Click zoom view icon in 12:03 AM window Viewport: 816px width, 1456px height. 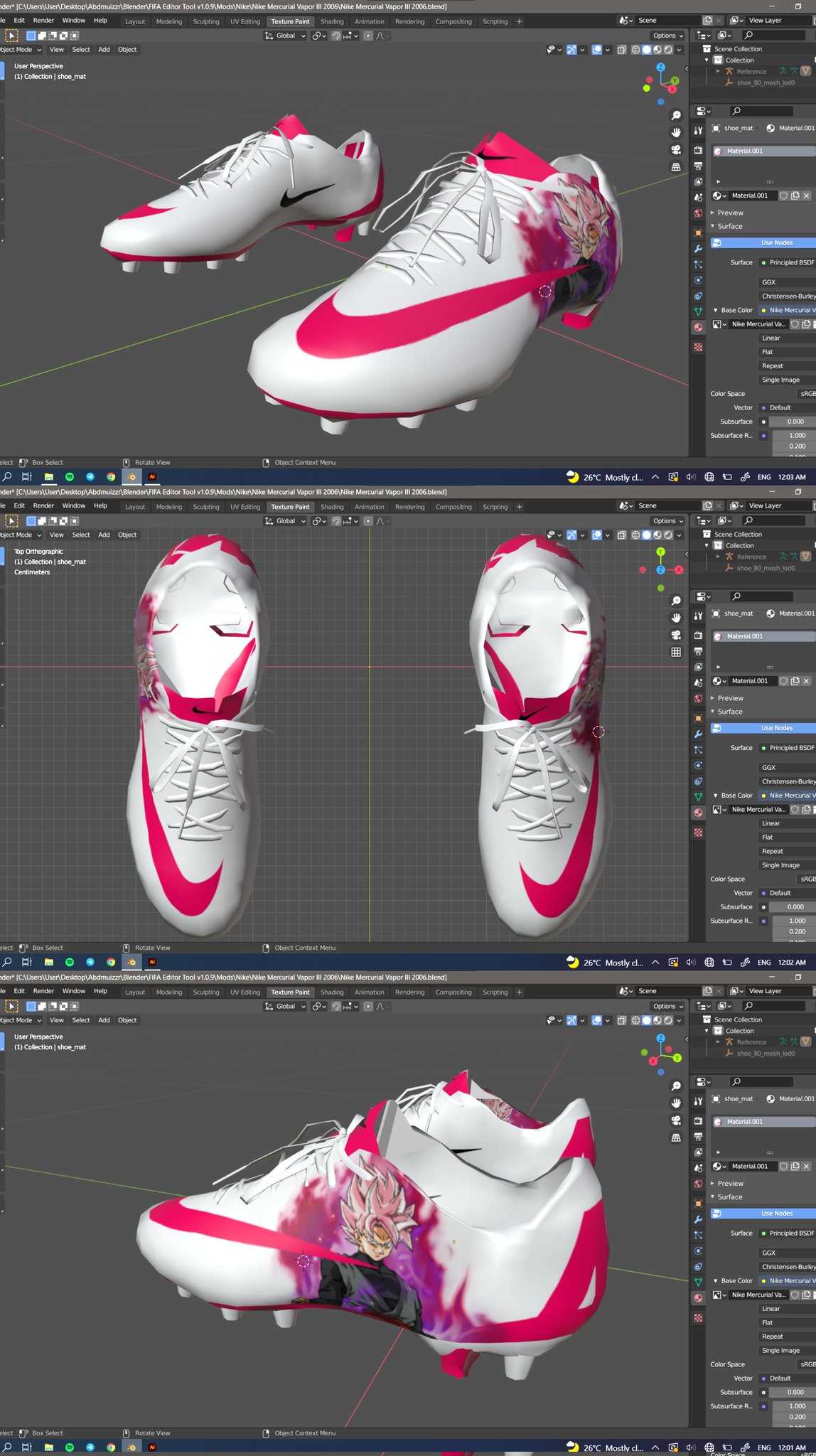pos(676,115)
